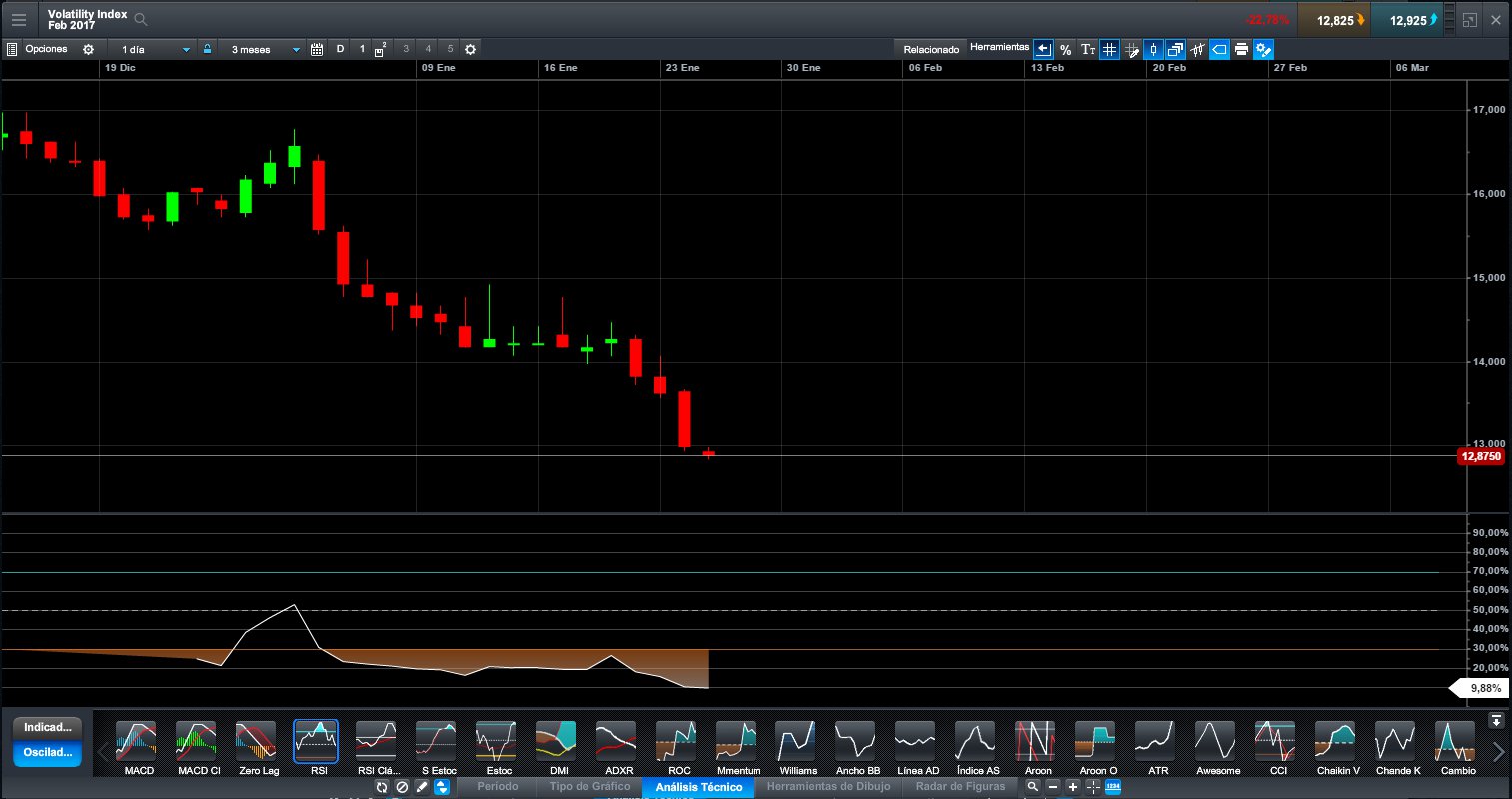Open grid with pencil edit tool

1131,49
